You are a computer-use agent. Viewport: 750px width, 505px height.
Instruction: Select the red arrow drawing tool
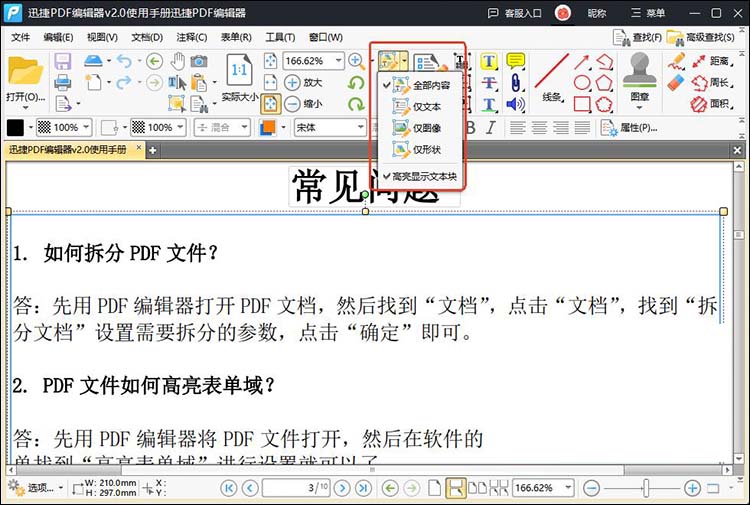click(582, 62)
